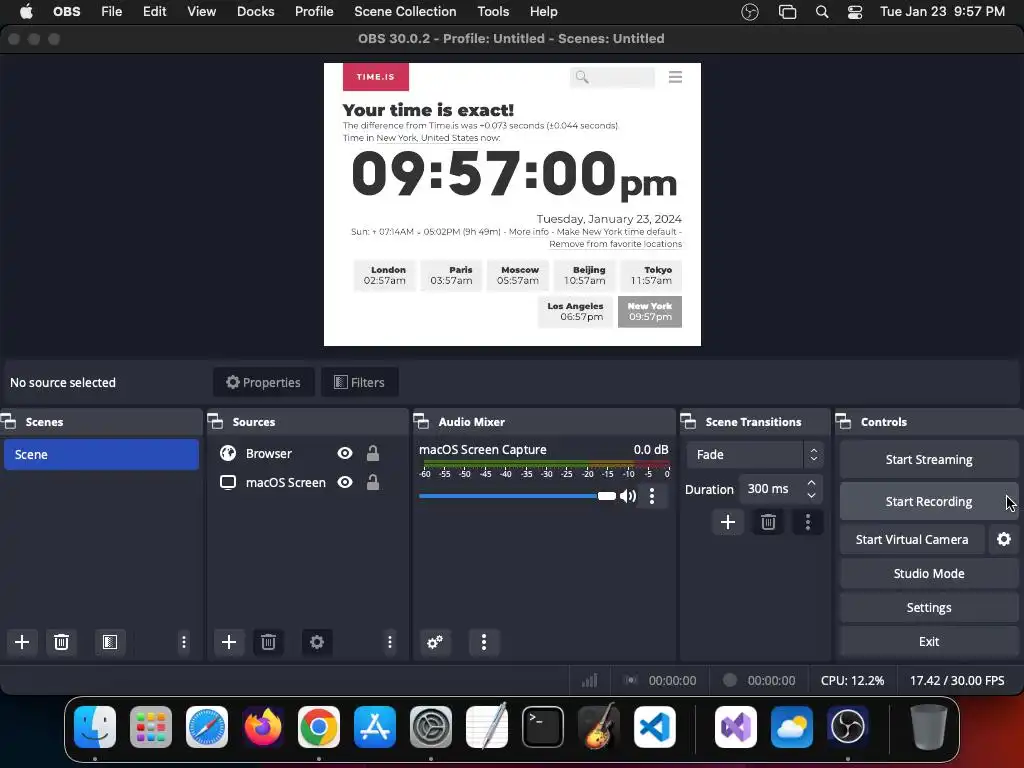Open advanced audio properties gears icon

[x=435, y=642]
